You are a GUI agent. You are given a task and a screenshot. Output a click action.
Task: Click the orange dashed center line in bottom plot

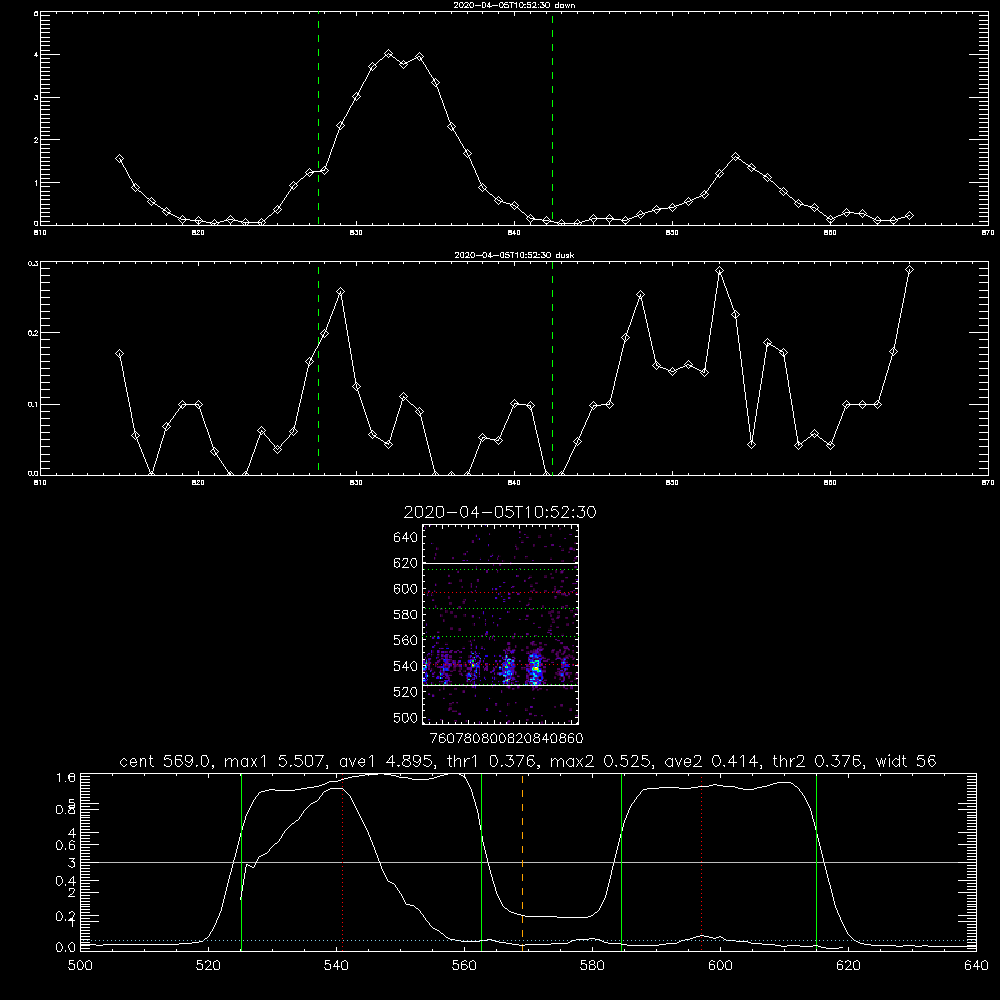click(x=522, y=861)
